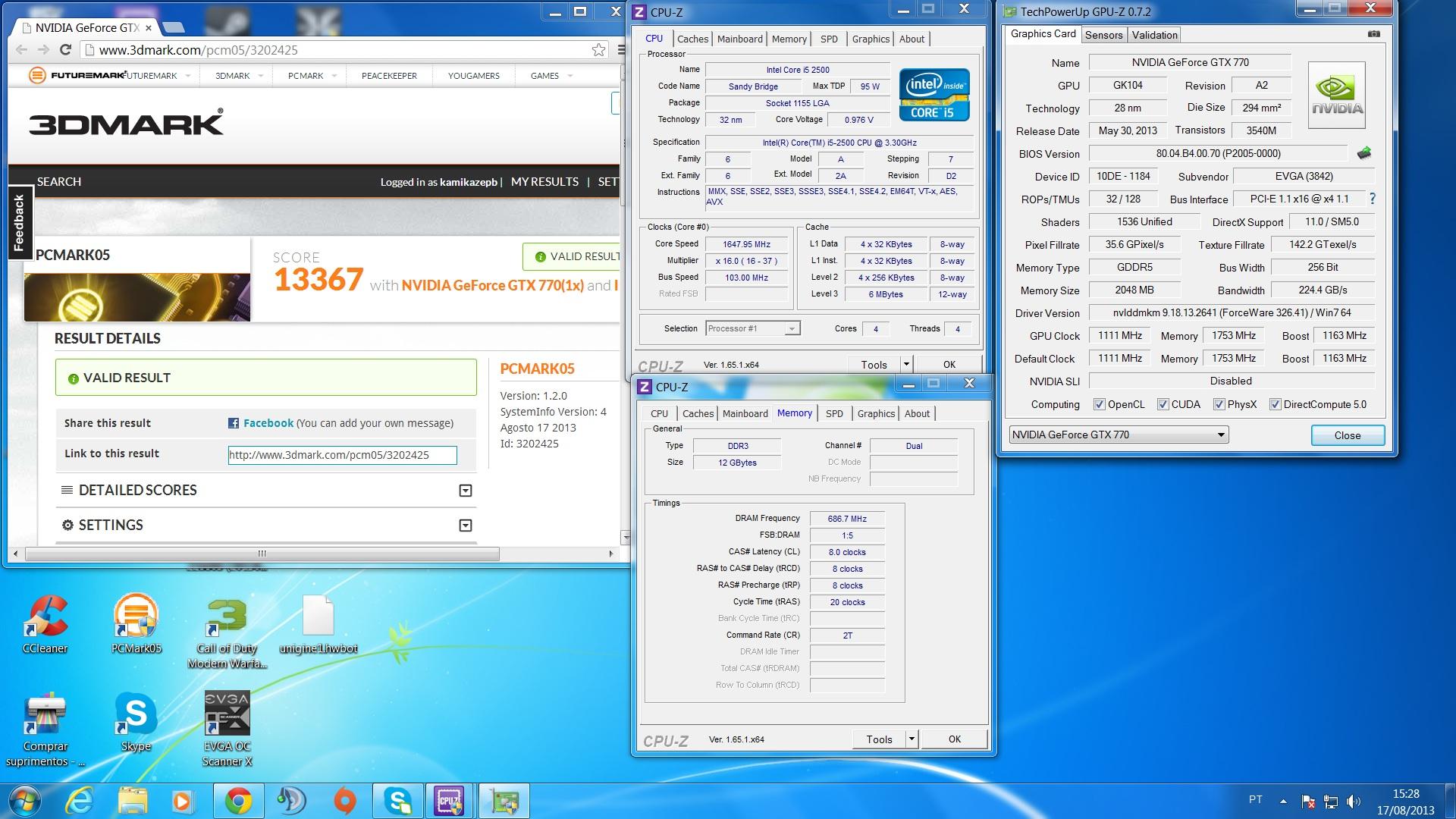Bookmark page with the star icon

598,50
